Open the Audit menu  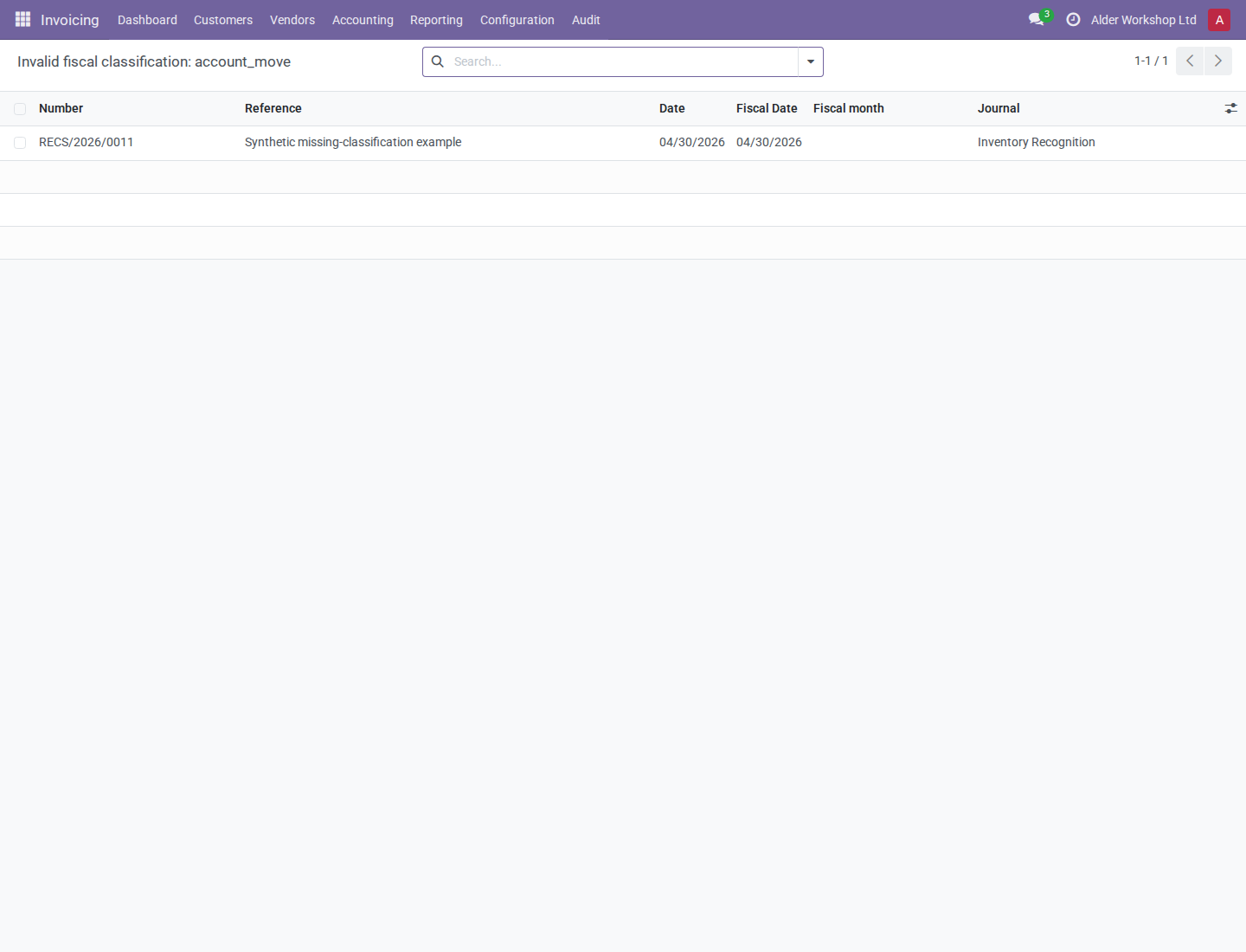point(586,20)
